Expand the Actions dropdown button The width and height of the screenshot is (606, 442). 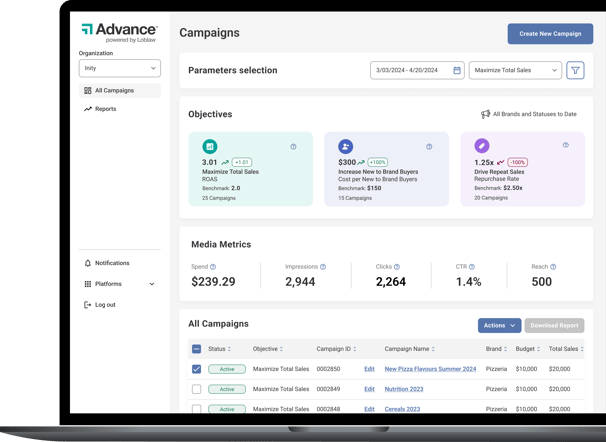(499, 325)
